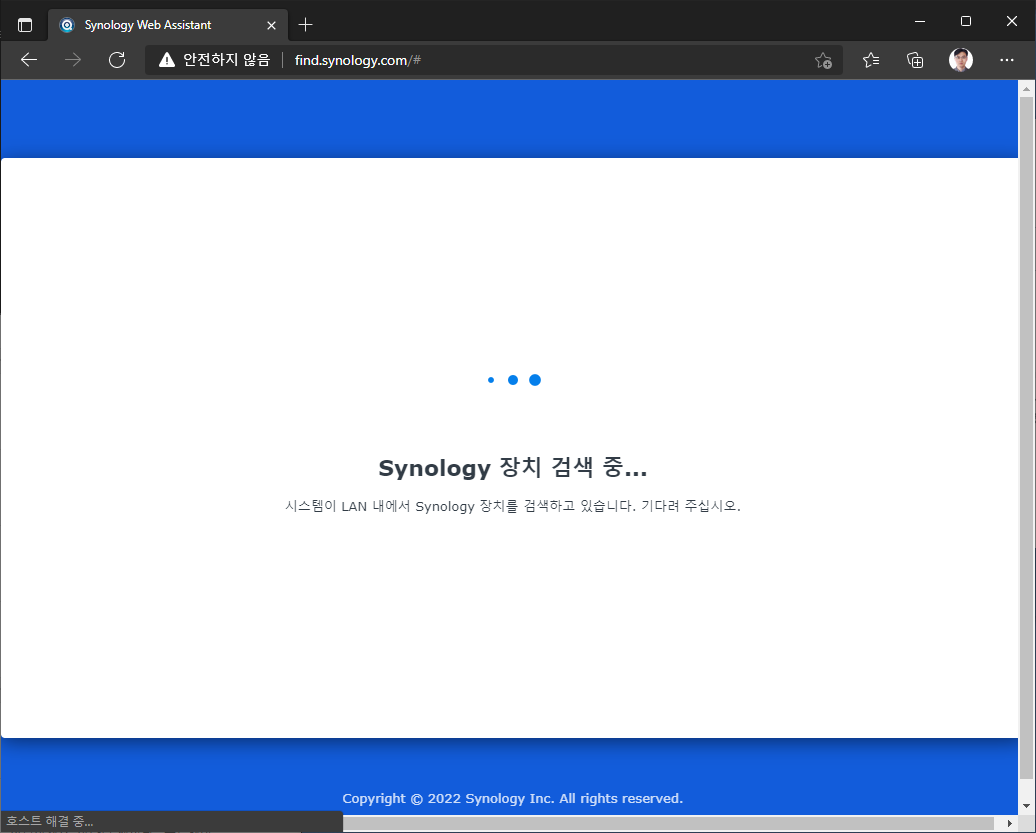Open browser settings and more menu
The image size is (1036, 833).
pyautogui.click(x=1006, y=60)
